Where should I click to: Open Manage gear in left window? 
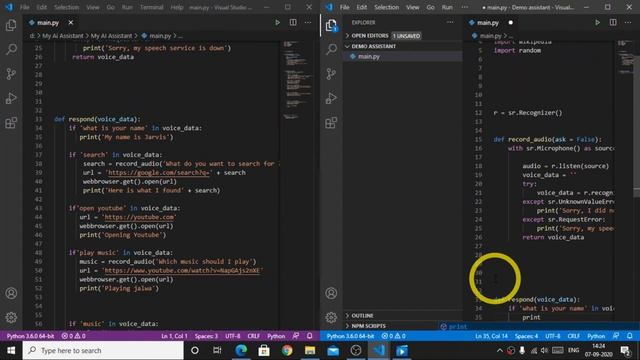pos(11,317)
